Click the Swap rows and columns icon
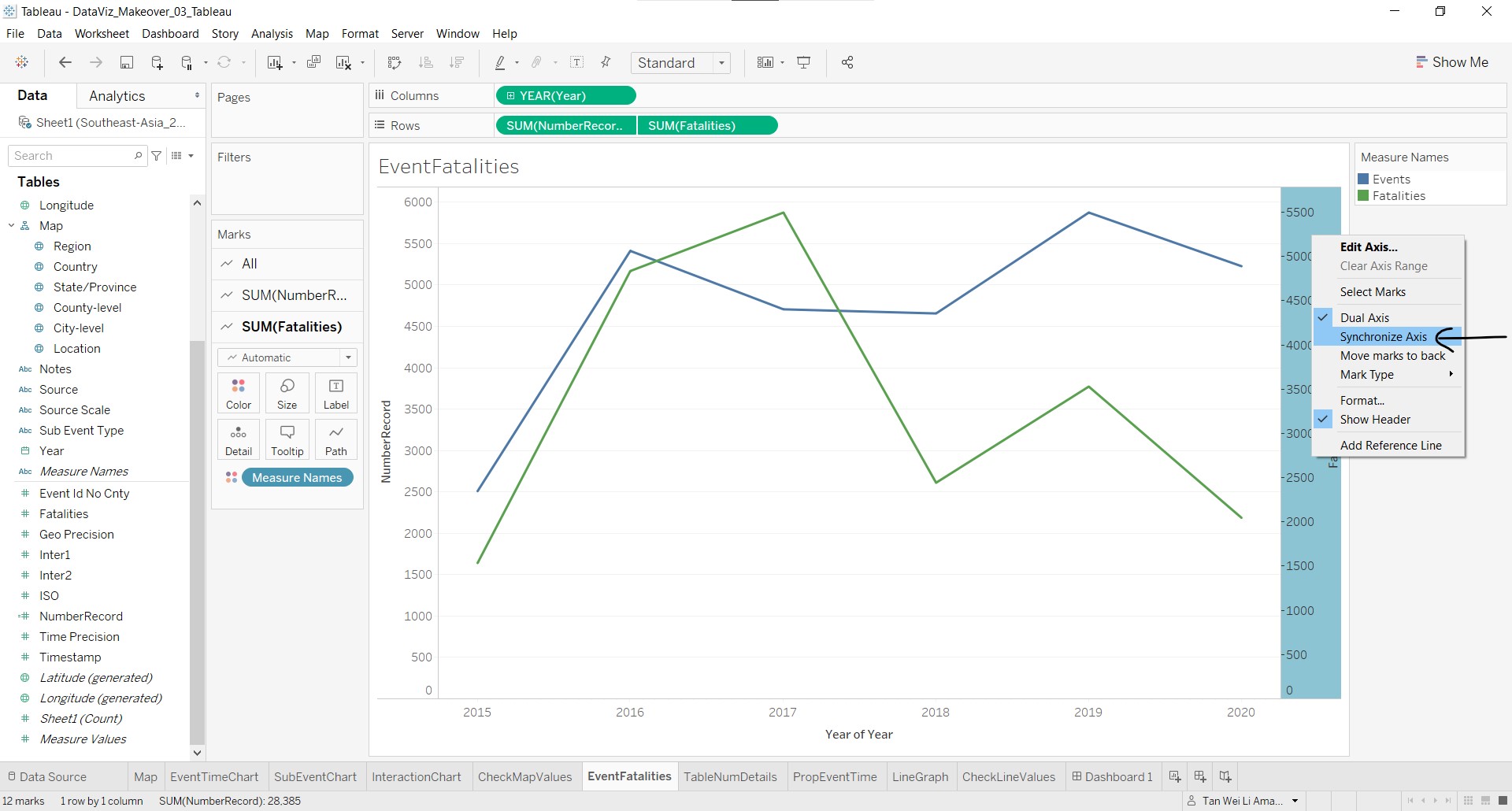 (395, 63)
